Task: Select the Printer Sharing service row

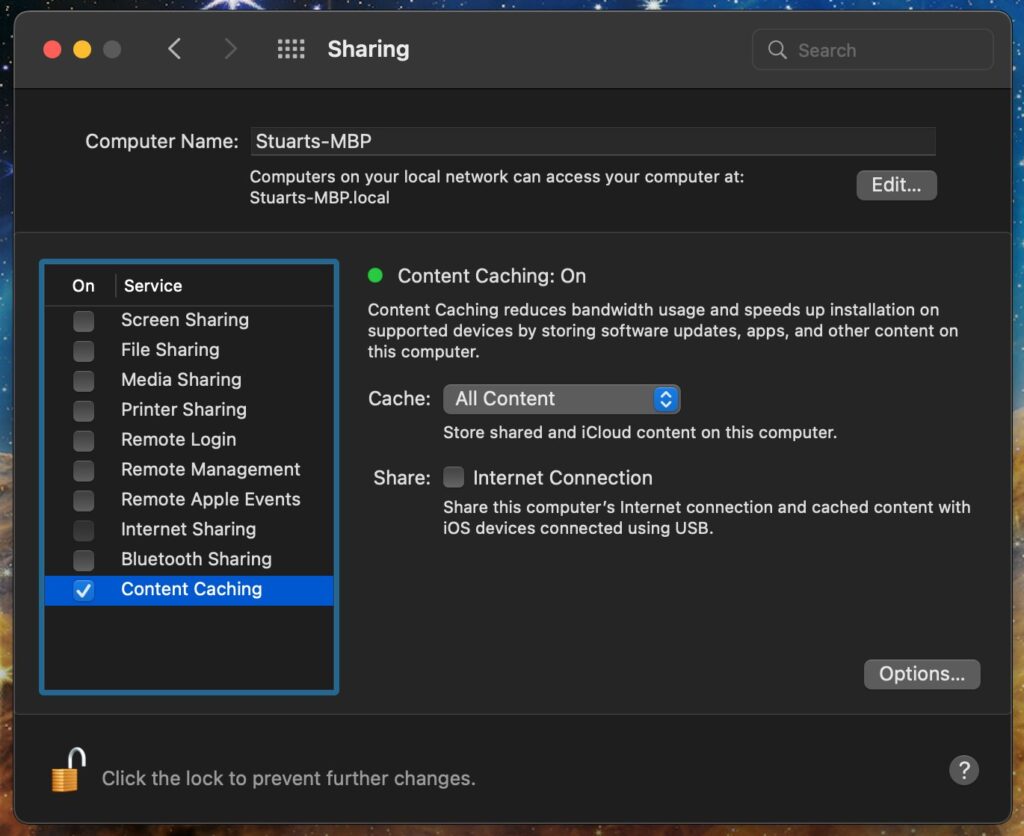Action: point(189,410)
